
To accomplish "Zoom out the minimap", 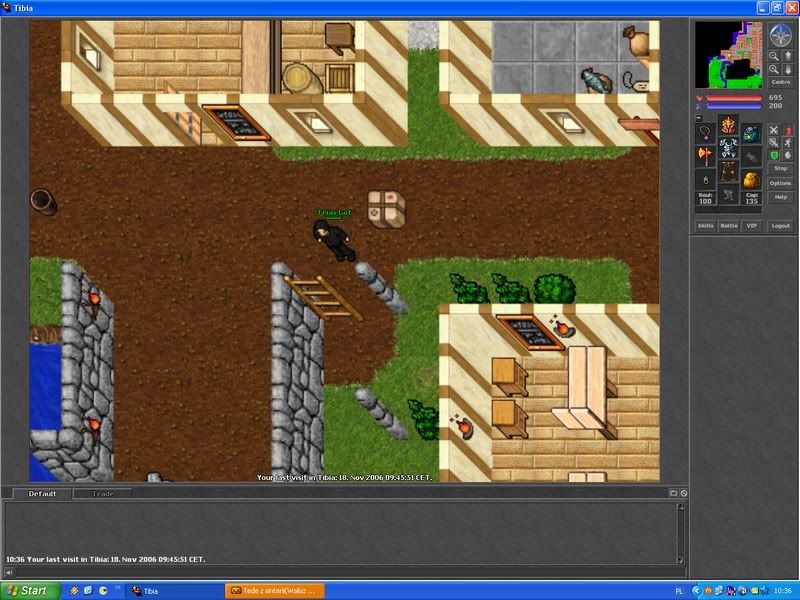I will click(x=774, y=57).
